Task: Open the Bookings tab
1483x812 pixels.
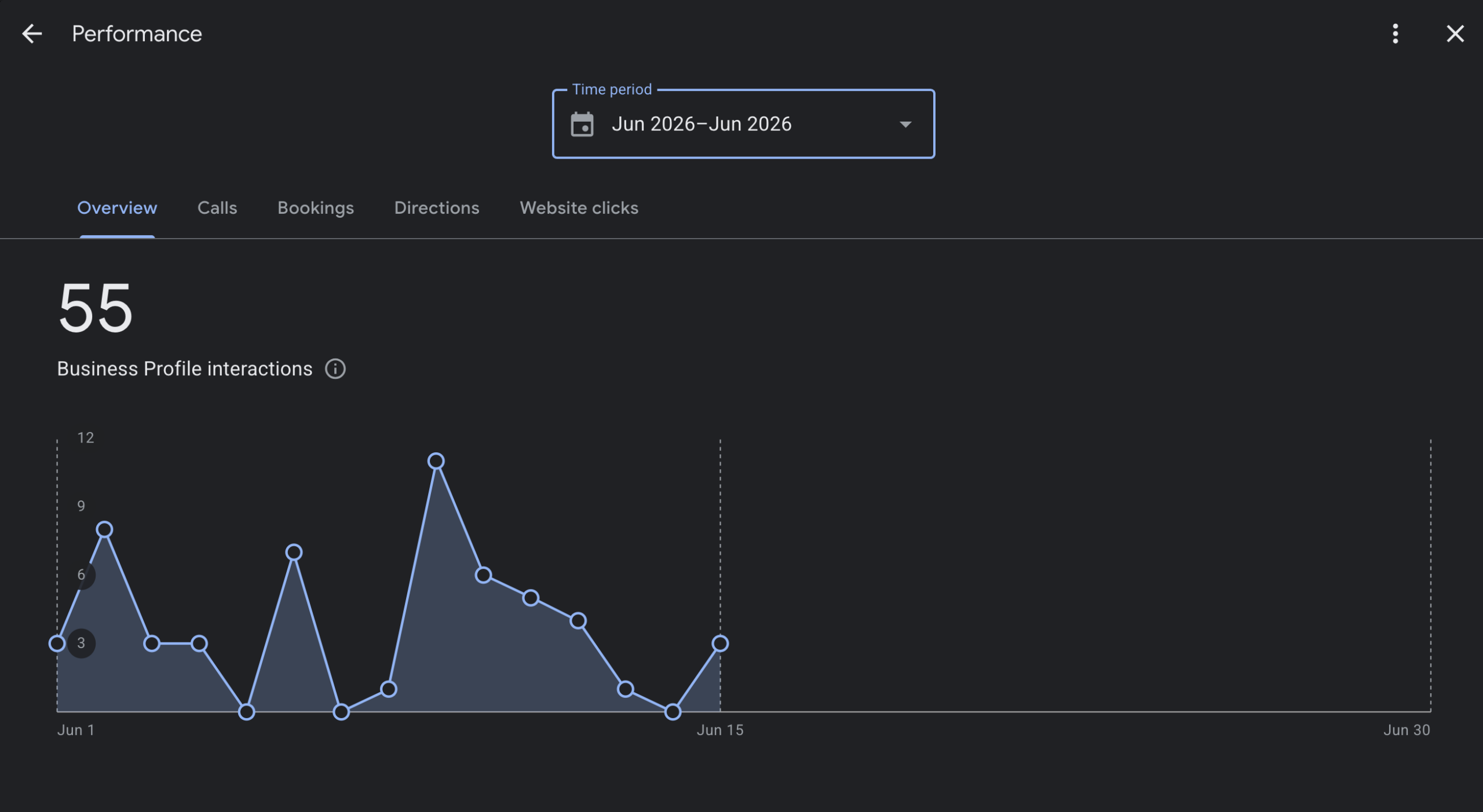Action: click(316, 208)
